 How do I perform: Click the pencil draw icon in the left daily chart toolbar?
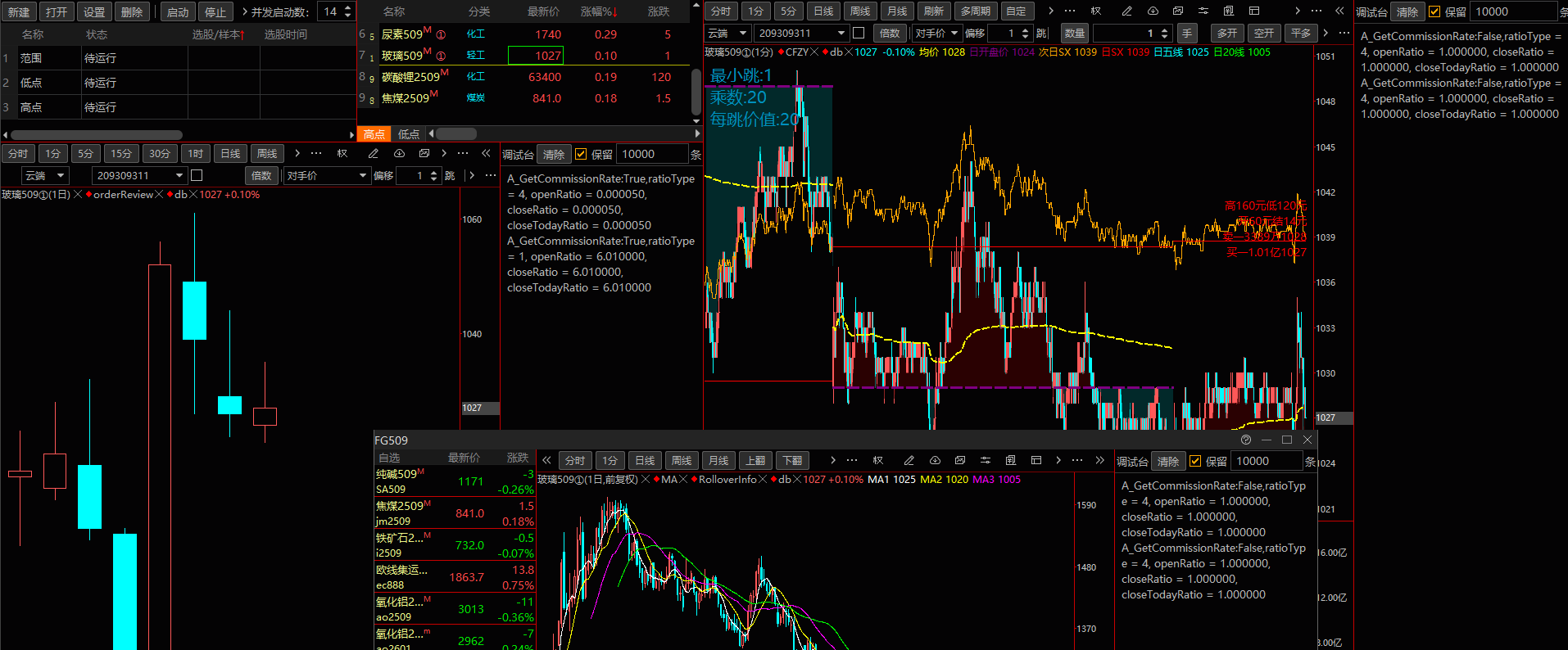click(374, 154)
